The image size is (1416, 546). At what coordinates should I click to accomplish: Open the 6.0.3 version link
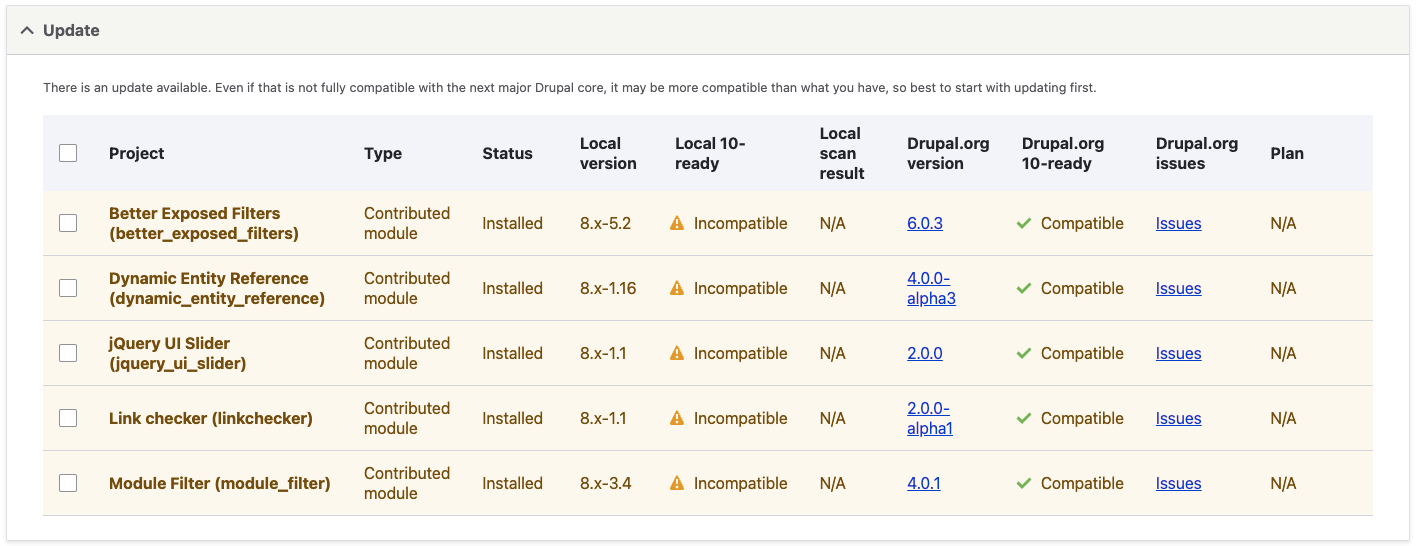925,223
